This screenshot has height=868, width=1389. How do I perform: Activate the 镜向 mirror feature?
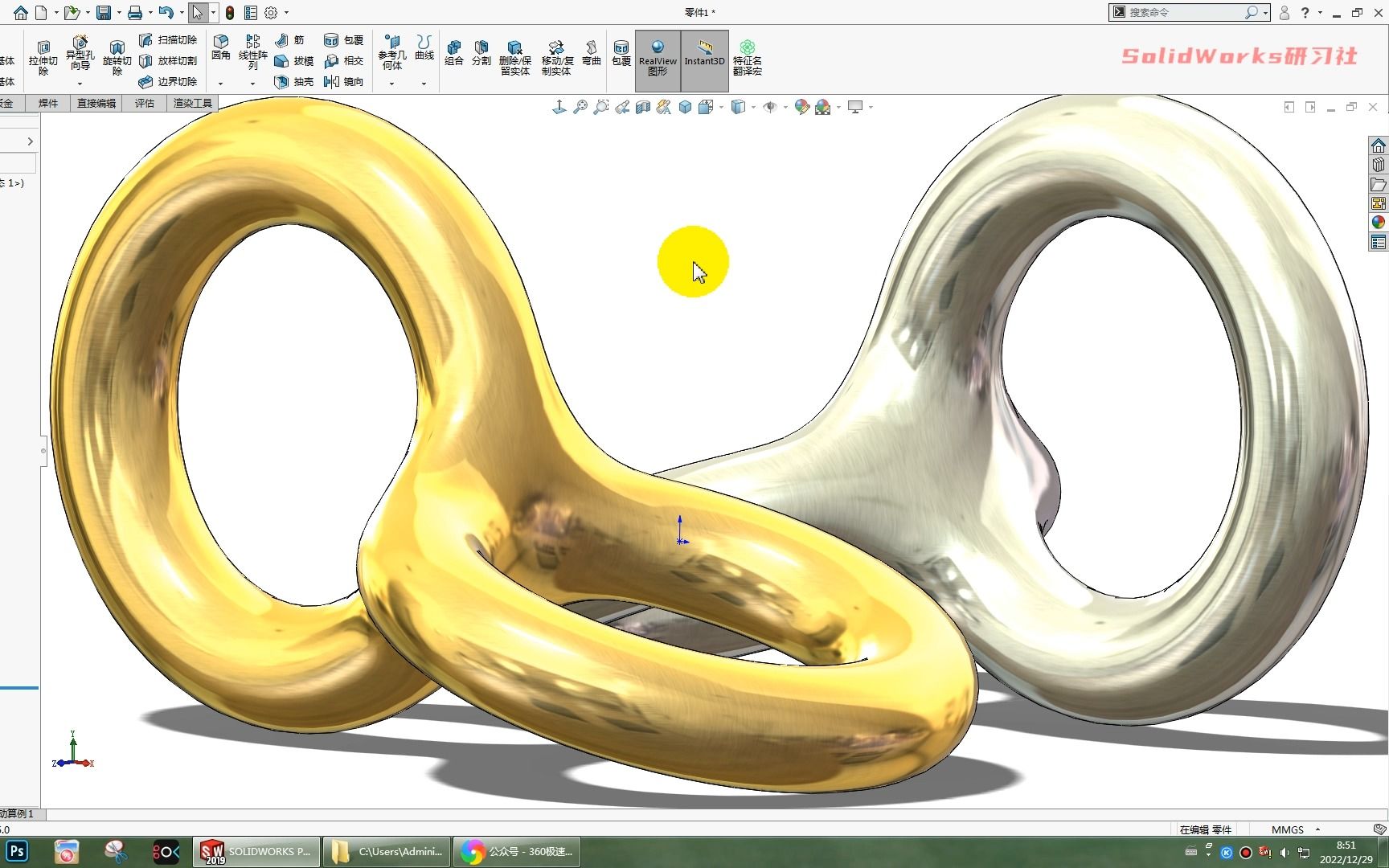click(343, 82)
